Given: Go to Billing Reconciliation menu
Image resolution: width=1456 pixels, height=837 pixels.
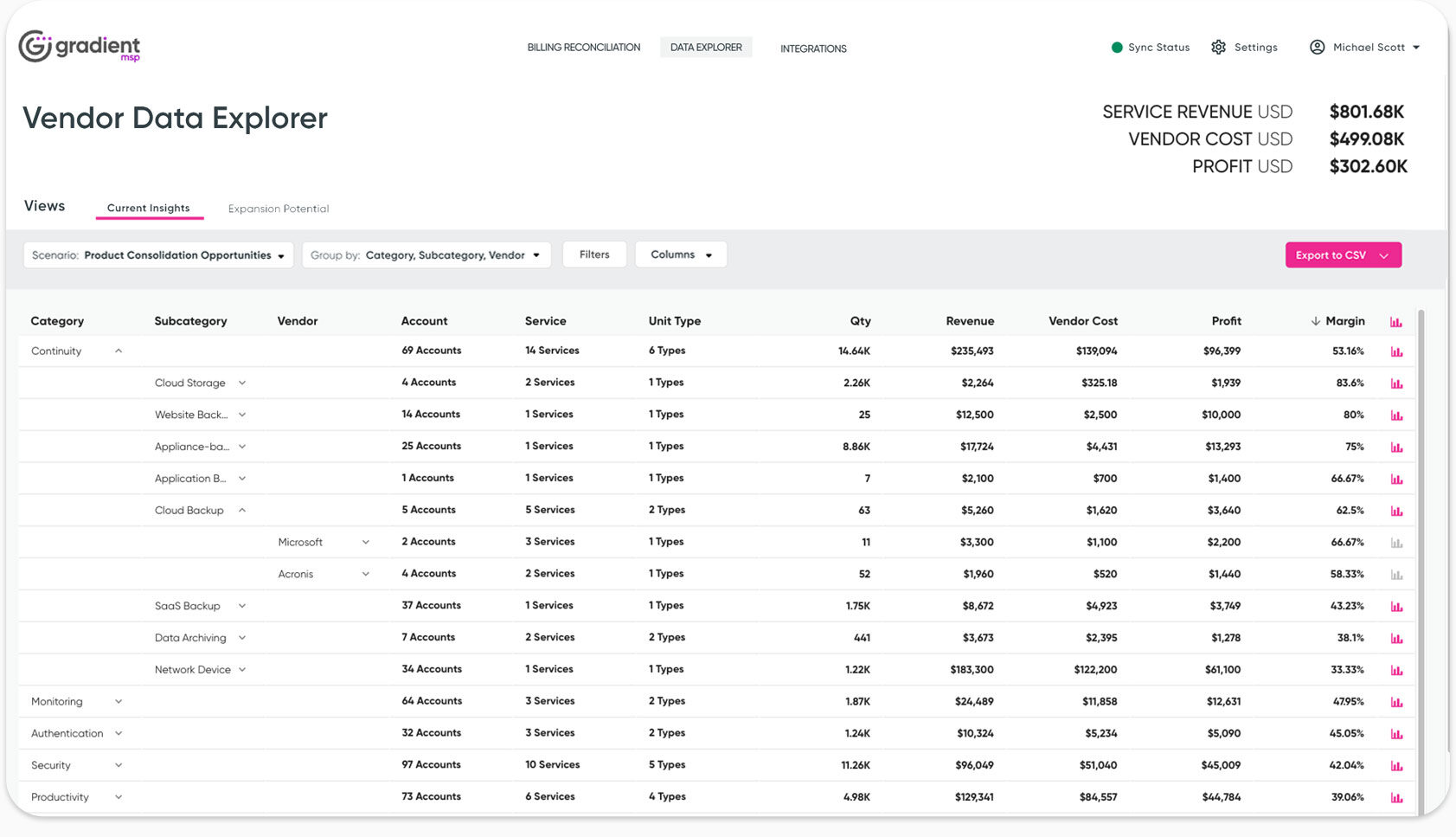Looking at the screenshot, I should click(583, 48).
